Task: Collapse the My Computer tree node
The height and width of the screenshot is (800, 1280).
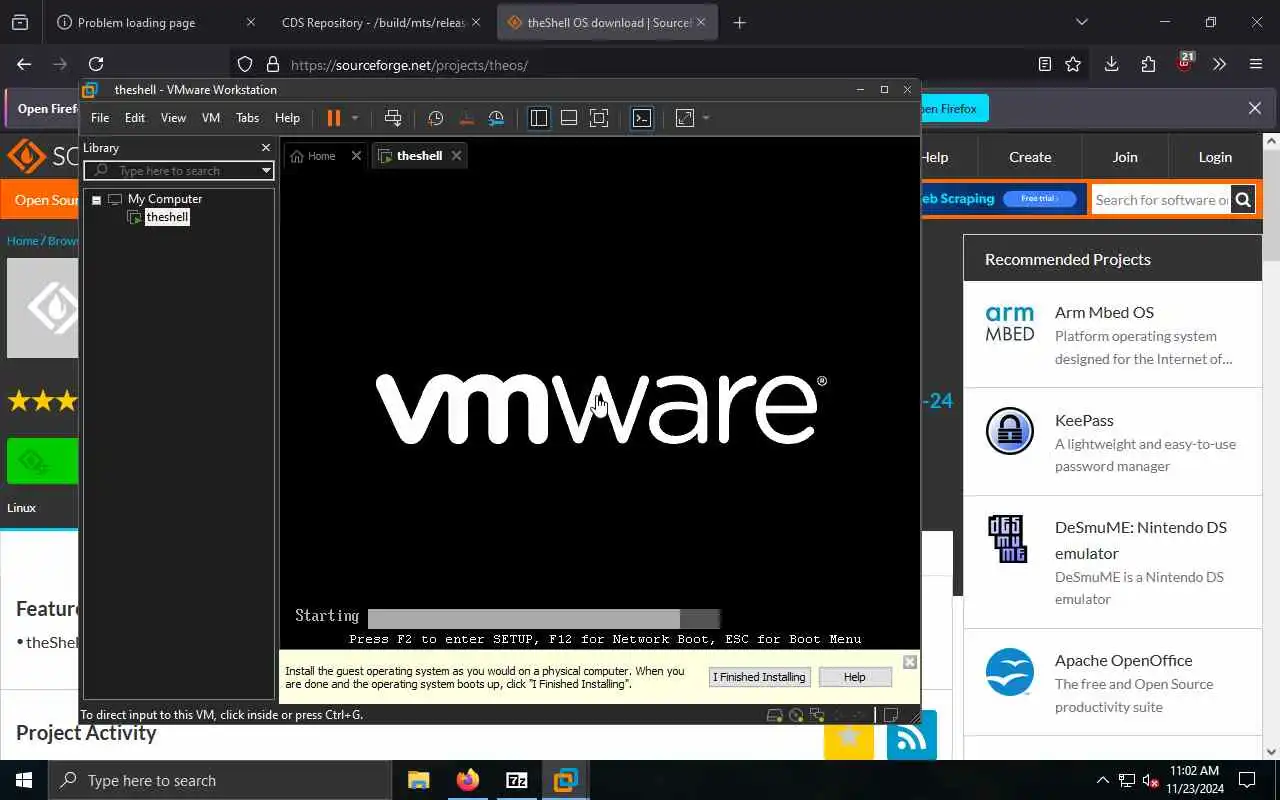Action: coord(97,200)
